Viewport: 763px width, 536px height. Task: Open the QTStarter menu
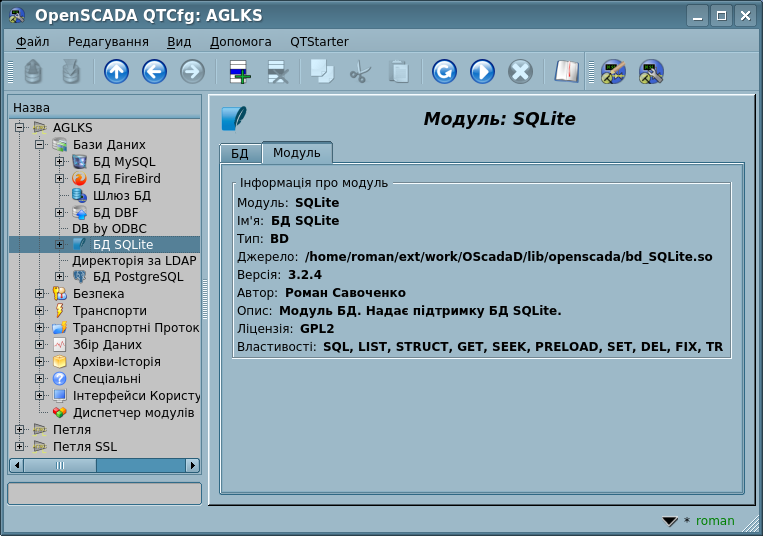[319, 42]
